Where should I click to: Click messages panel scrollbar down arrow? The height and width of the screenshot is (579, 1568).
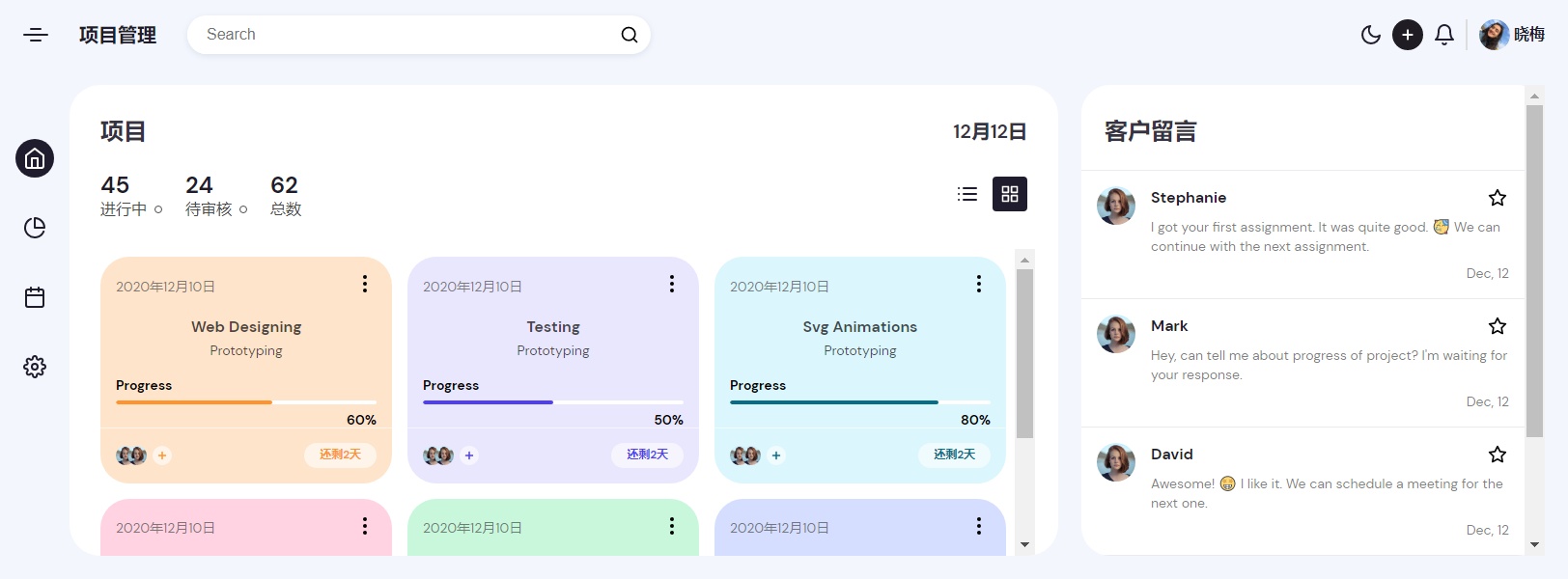click(1534, 545)
